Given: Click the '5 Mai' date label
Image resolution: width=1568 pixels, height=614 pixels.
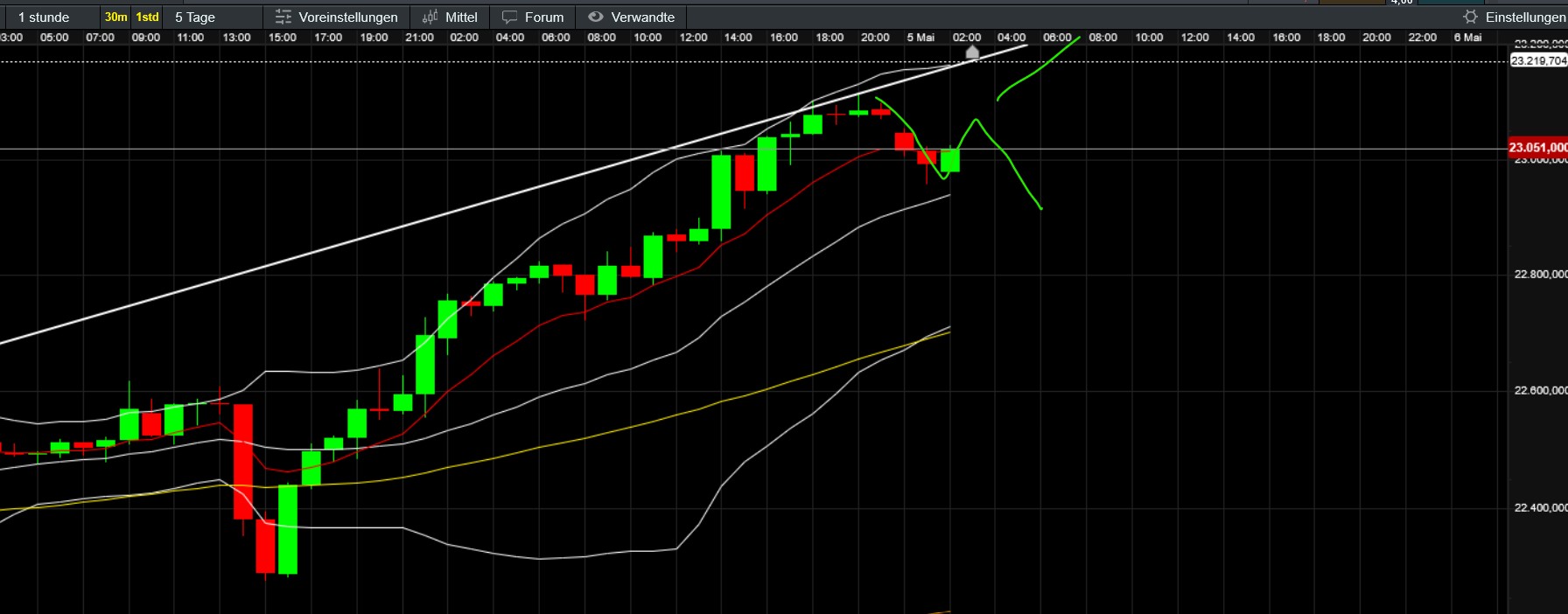Looking at the screenshot, I should pos(920,38).
